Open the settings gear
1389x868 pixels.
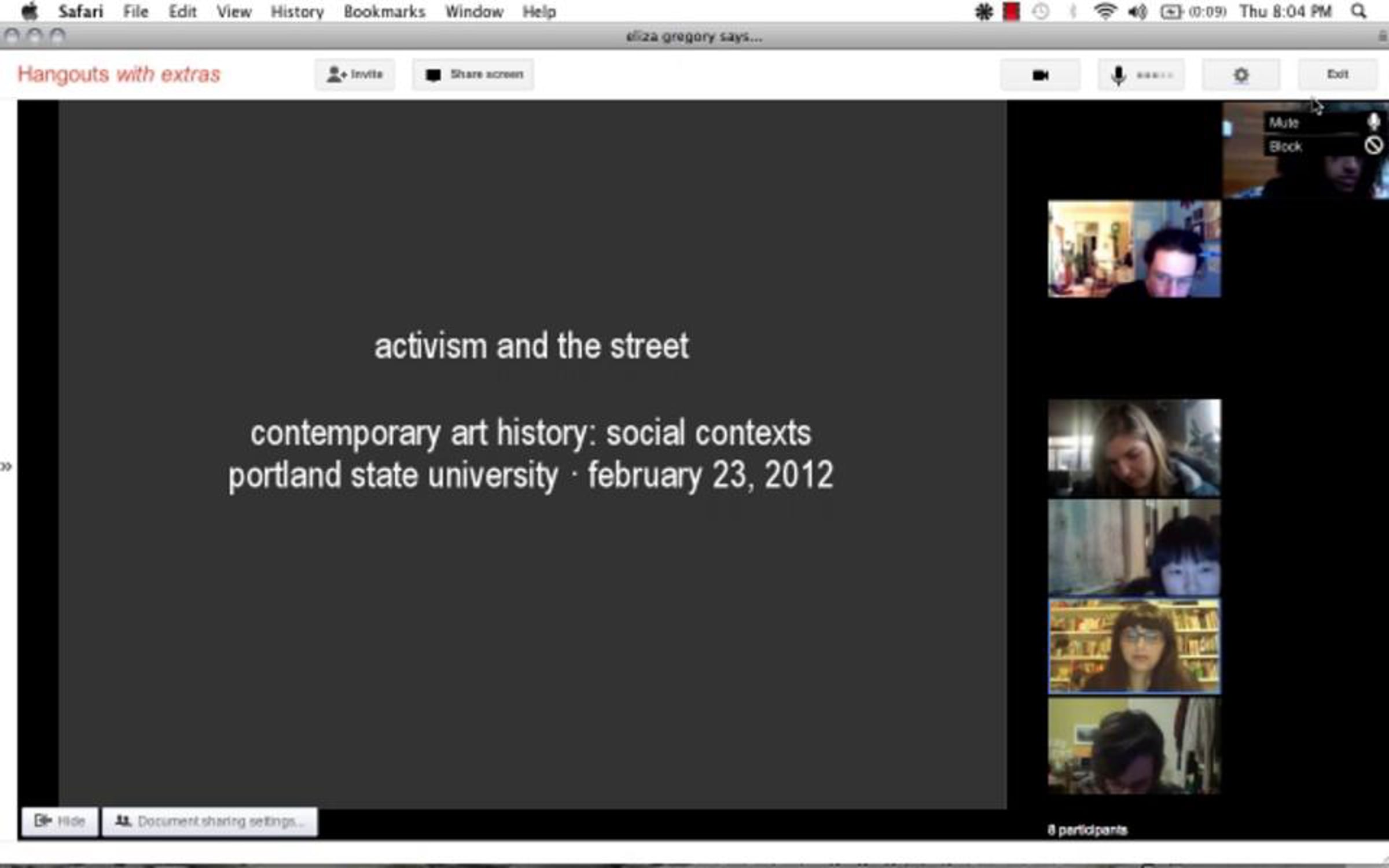(1241, 75)
